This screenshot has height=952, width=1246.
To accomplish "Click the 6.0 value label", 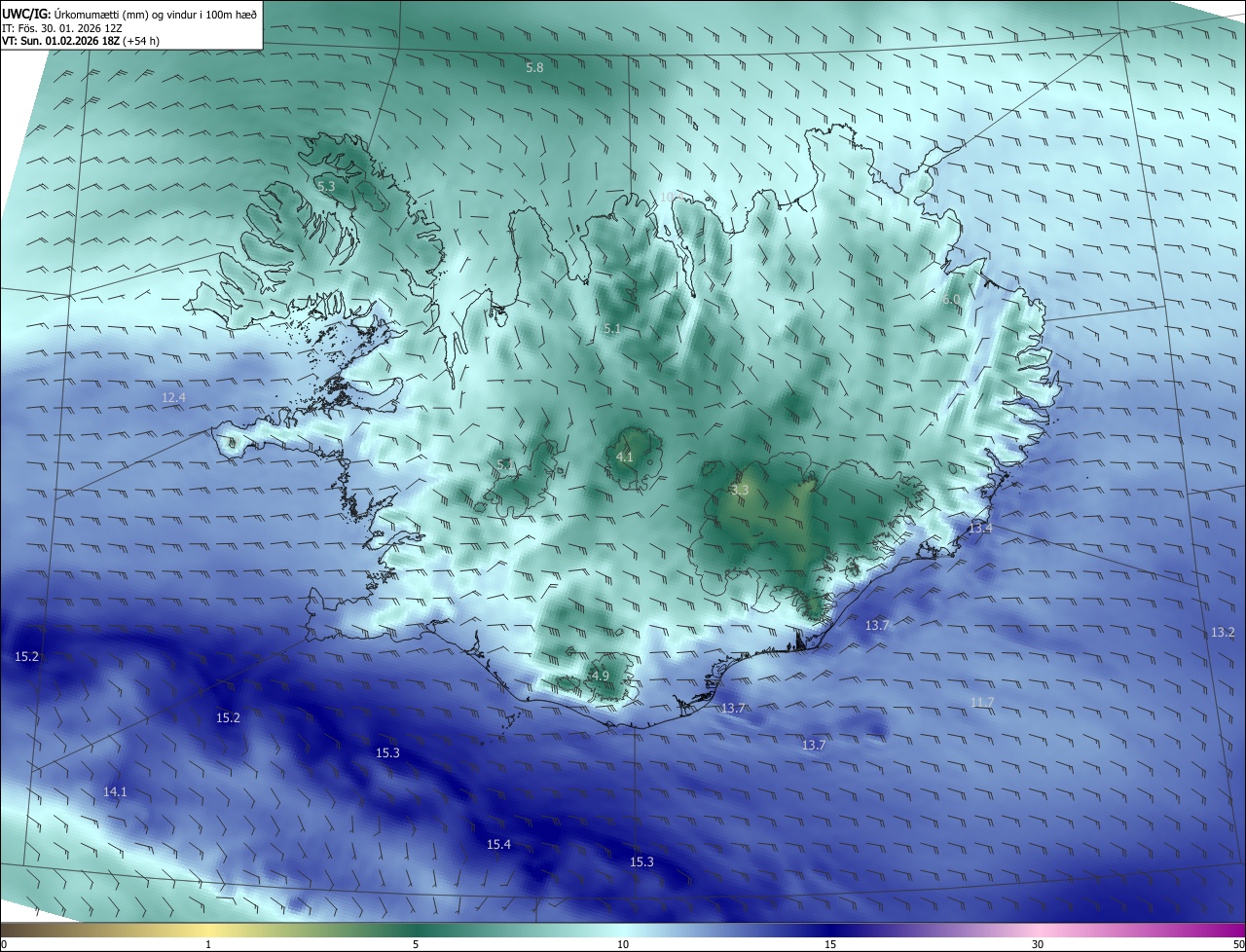I will coord(951,299).
